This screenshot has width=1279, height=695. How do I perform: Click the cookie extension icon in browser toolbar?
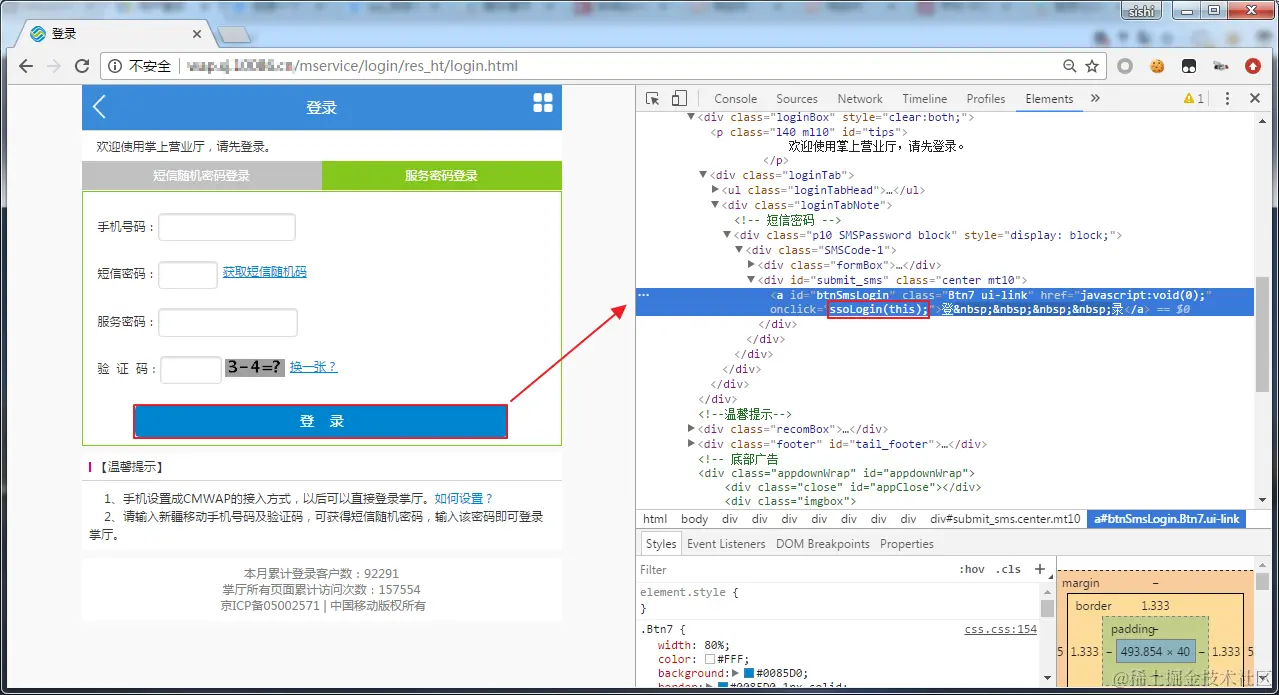(x=1157, y=65)
